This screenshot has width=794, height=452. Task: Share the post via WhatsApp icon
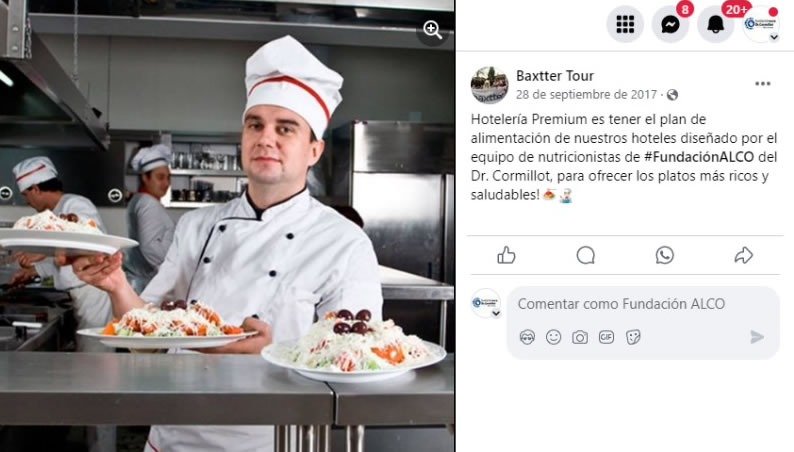point(664,255)
